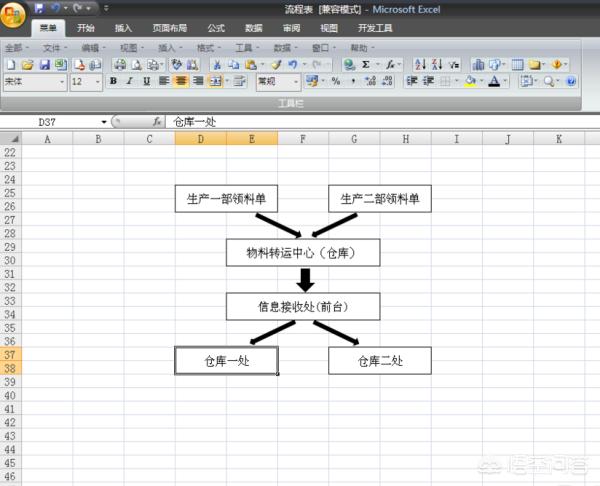Sort ascending with the A-Z icon

click(420, 64)
